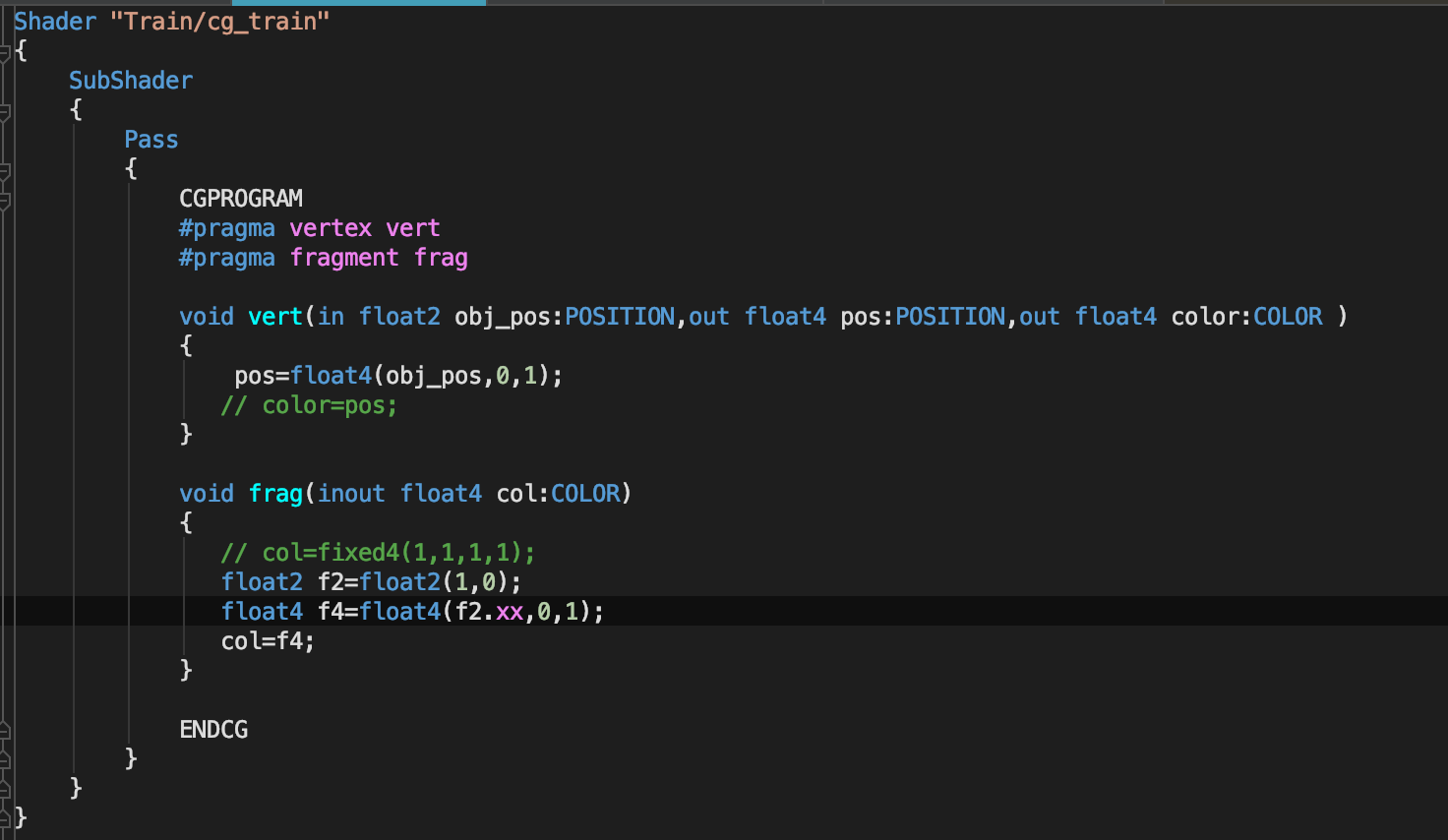Click vert after the vertex pragma

(413, 228)
